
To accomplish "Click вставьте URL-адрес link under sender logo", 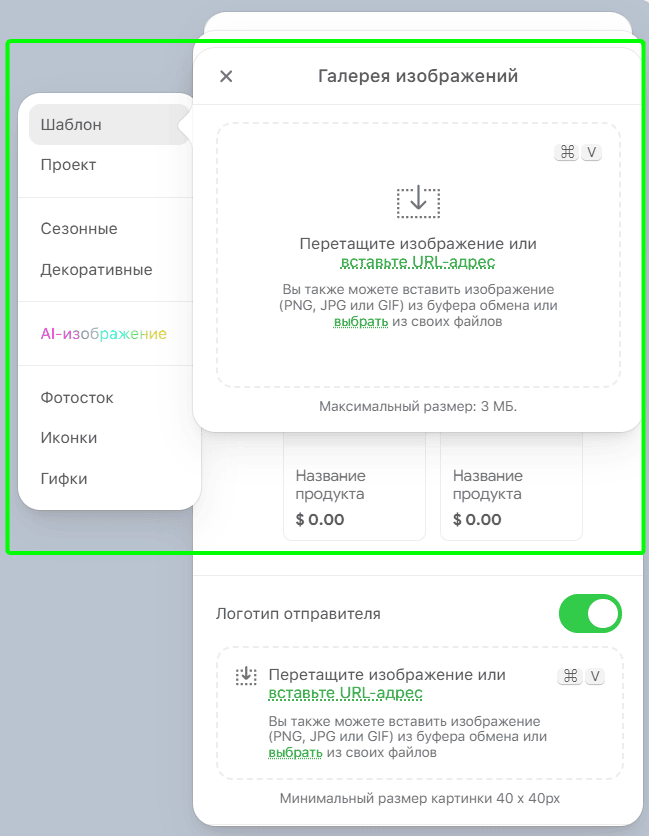I will coord(345,693).
